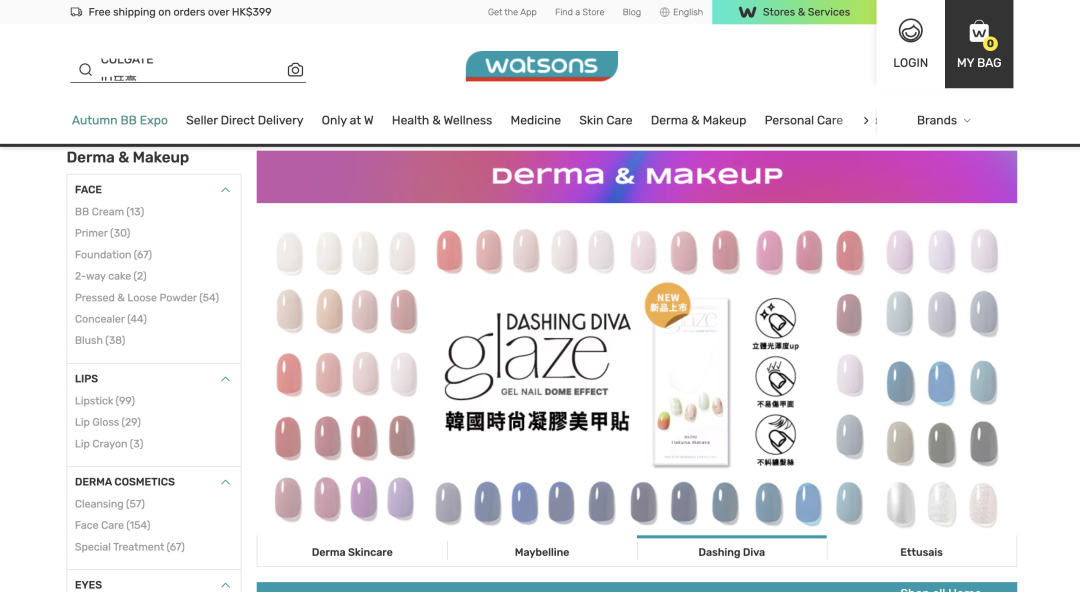Collapse the LIPS filter section
Image resolution: width=1080 pixels, height=592 pixels.
(x=225, y=379)
